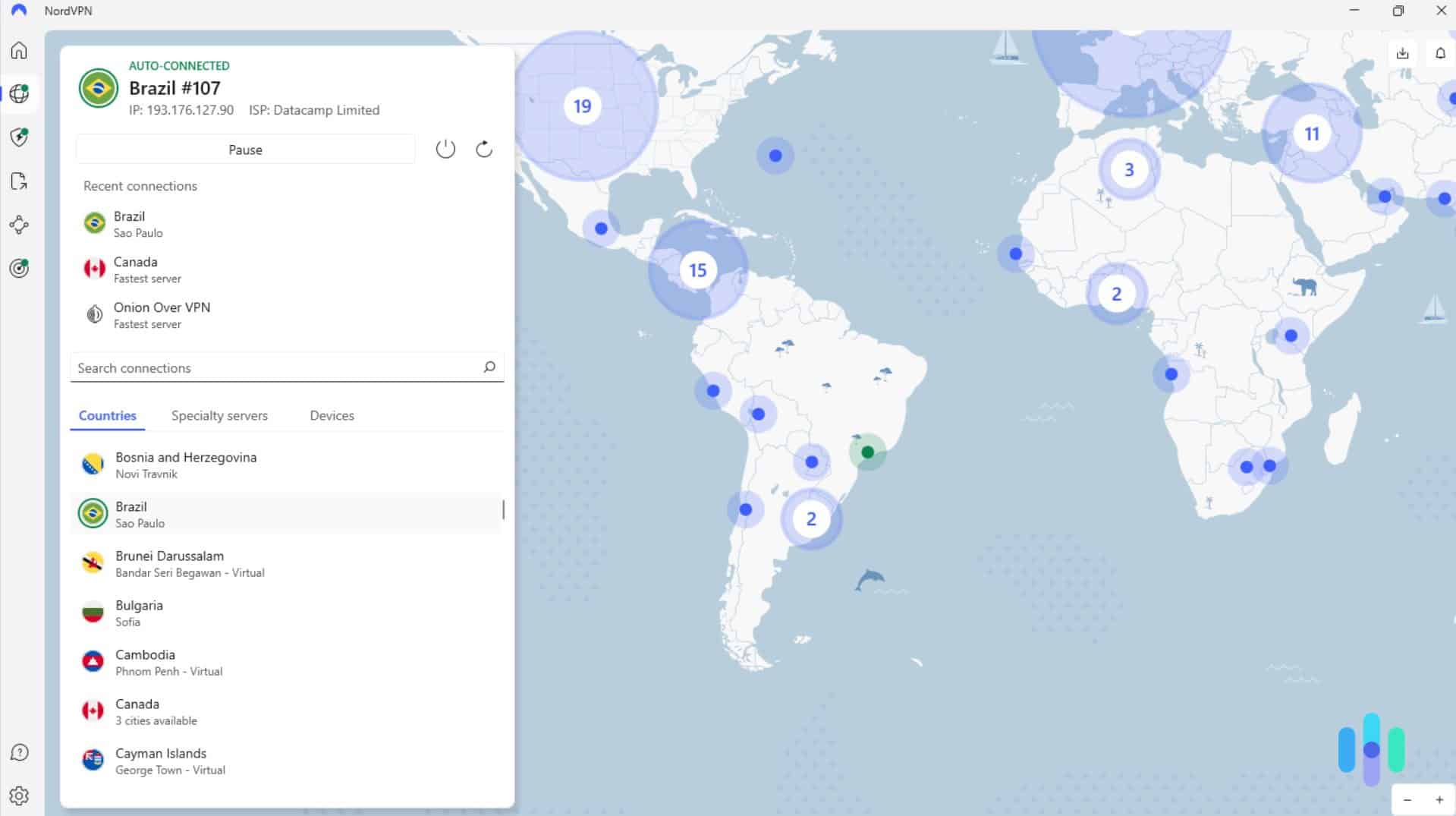Image resolution: width=1456 pixels, height=816 pixels.
Task: Select recent connection Canada Fastest server
Action: (x=287, y=269)
